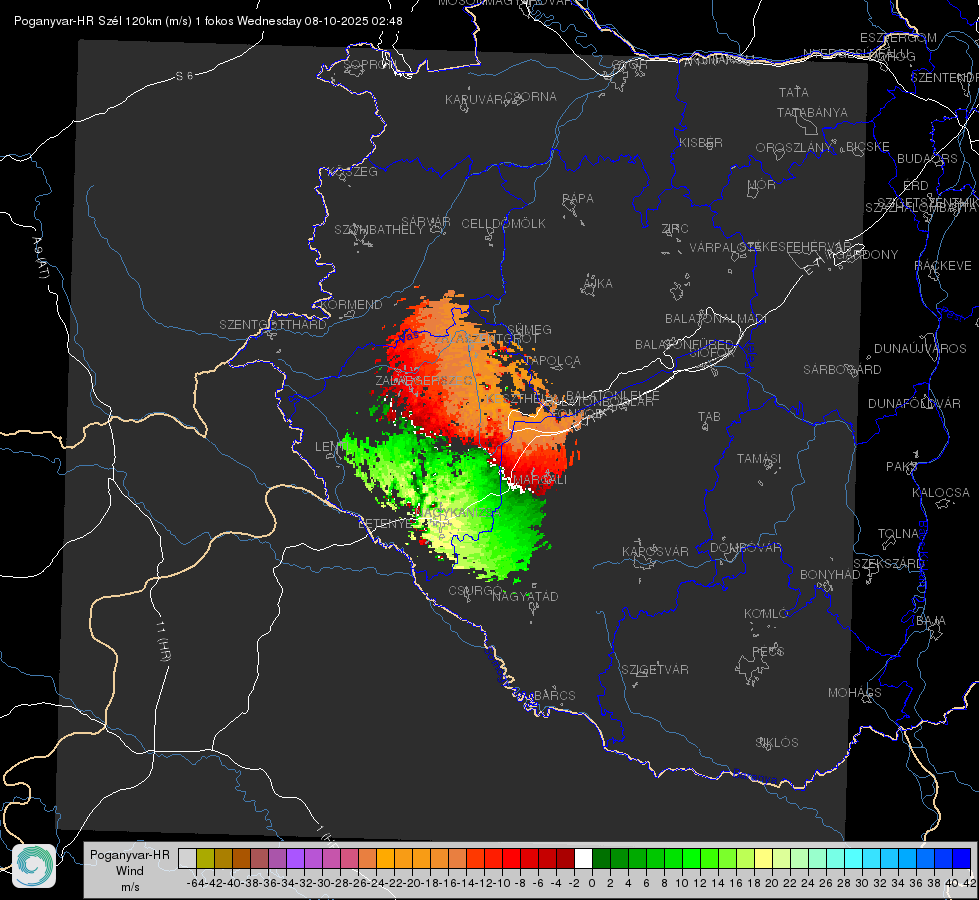Click the DOMBOVAR city label
The width and height of the screenshot is (979, 900).
point(745,548)
